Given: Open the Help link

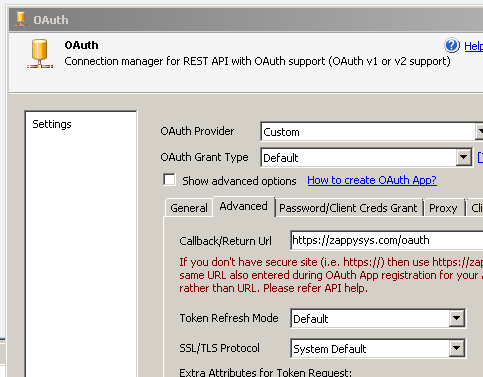Looking at the screenshot, I should [x=473, y=46].
